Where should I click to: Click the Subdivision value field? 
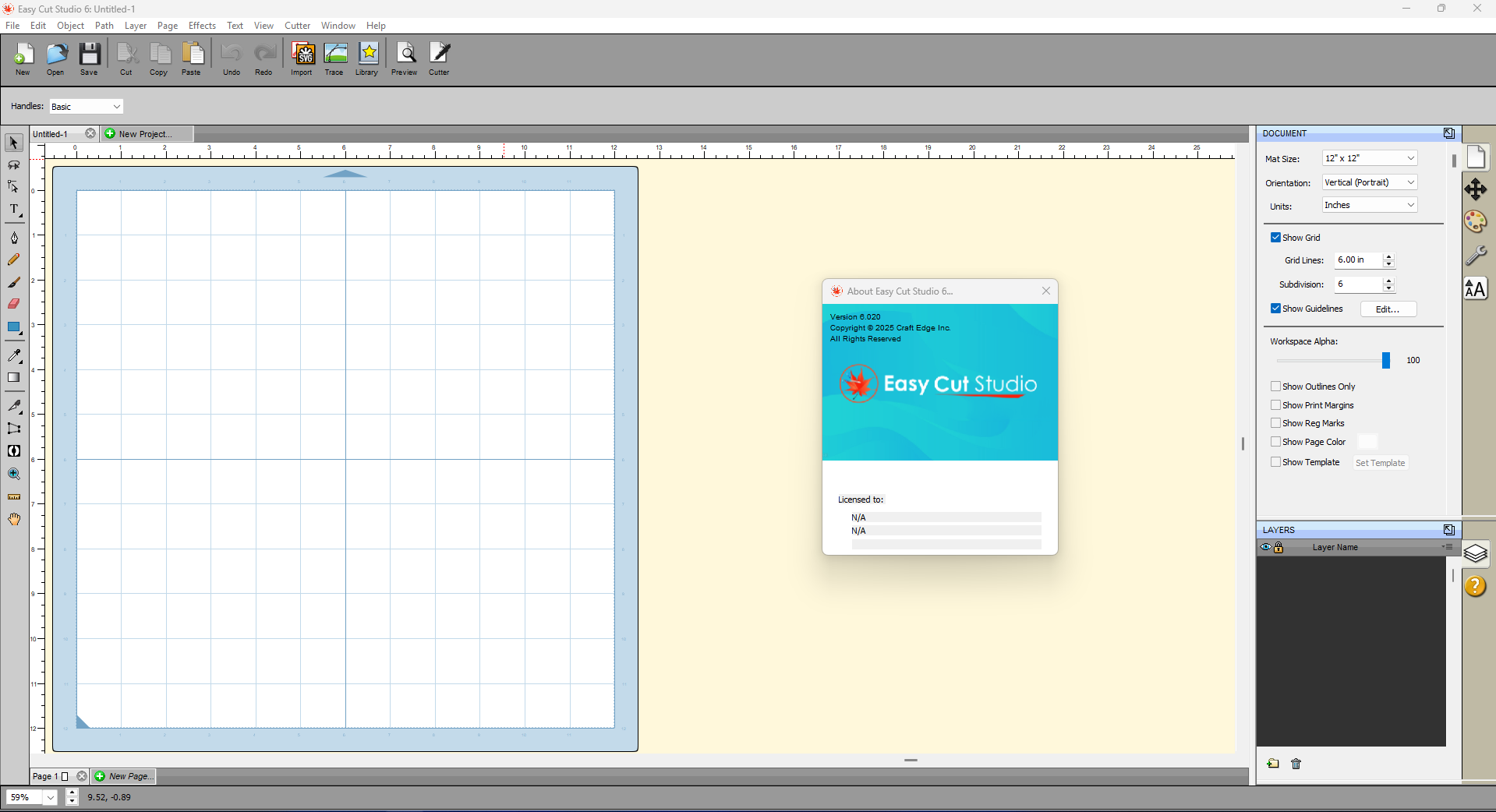[1358, 284]
